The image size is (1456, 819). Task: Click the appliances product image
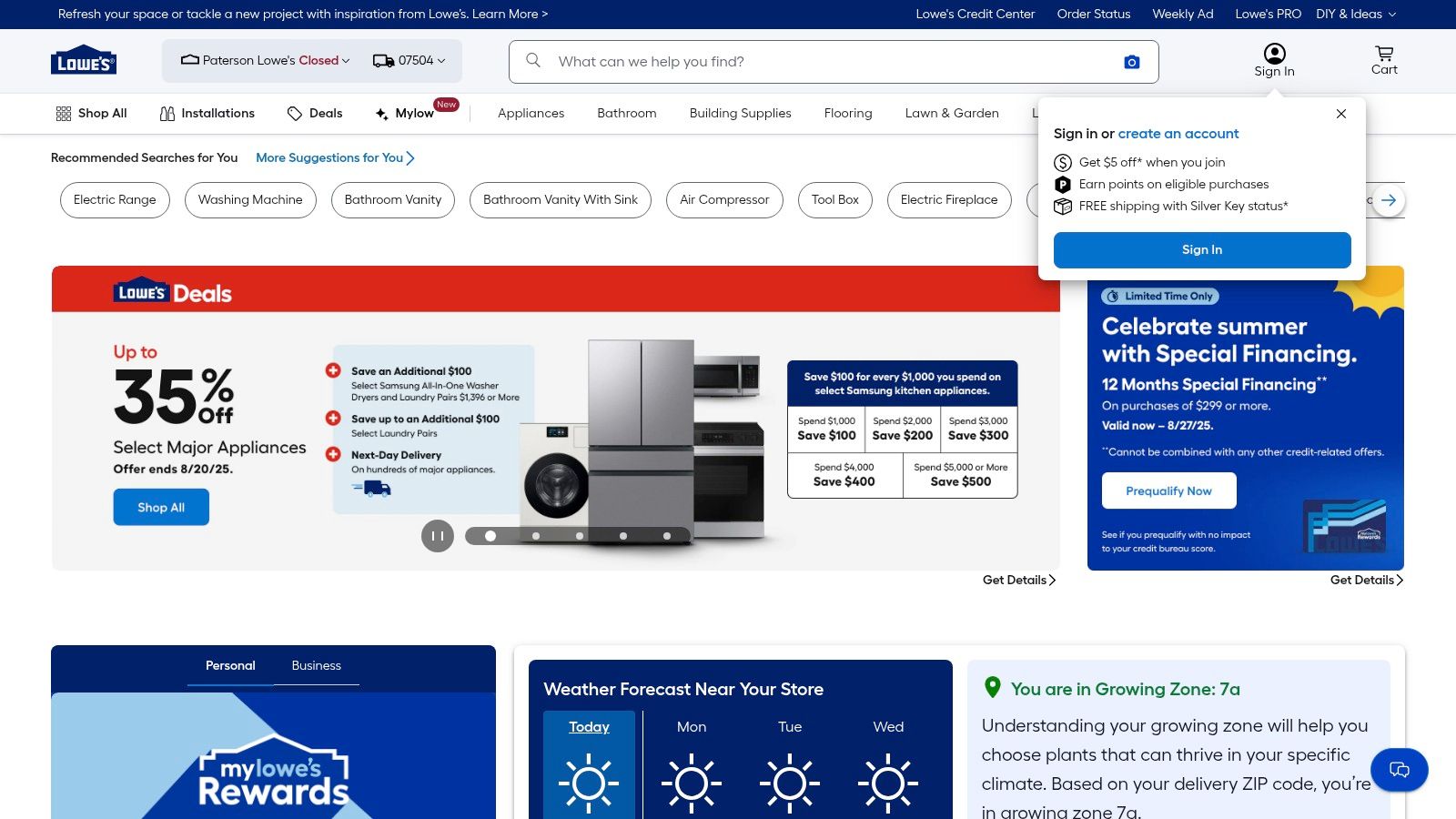pyautogui.click(x=642, y=441)
